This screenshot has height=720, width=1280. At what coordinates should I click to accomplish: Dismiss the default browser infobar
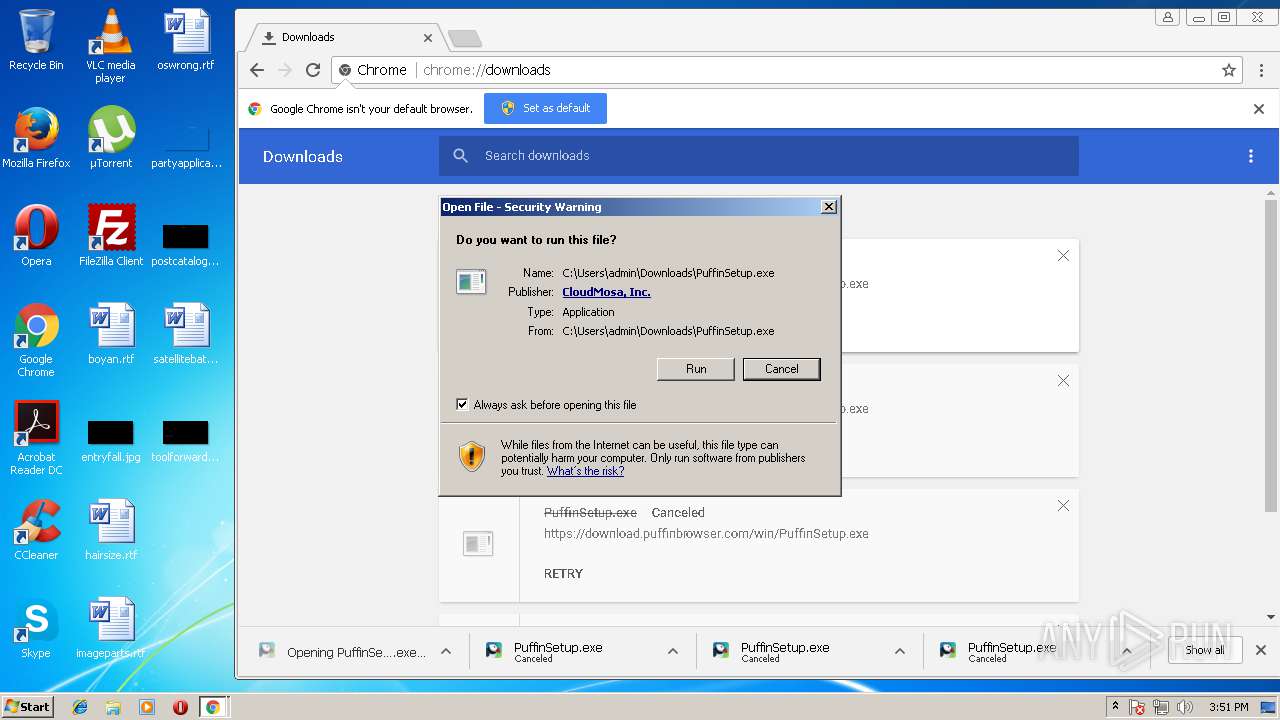click(1259, 109)
